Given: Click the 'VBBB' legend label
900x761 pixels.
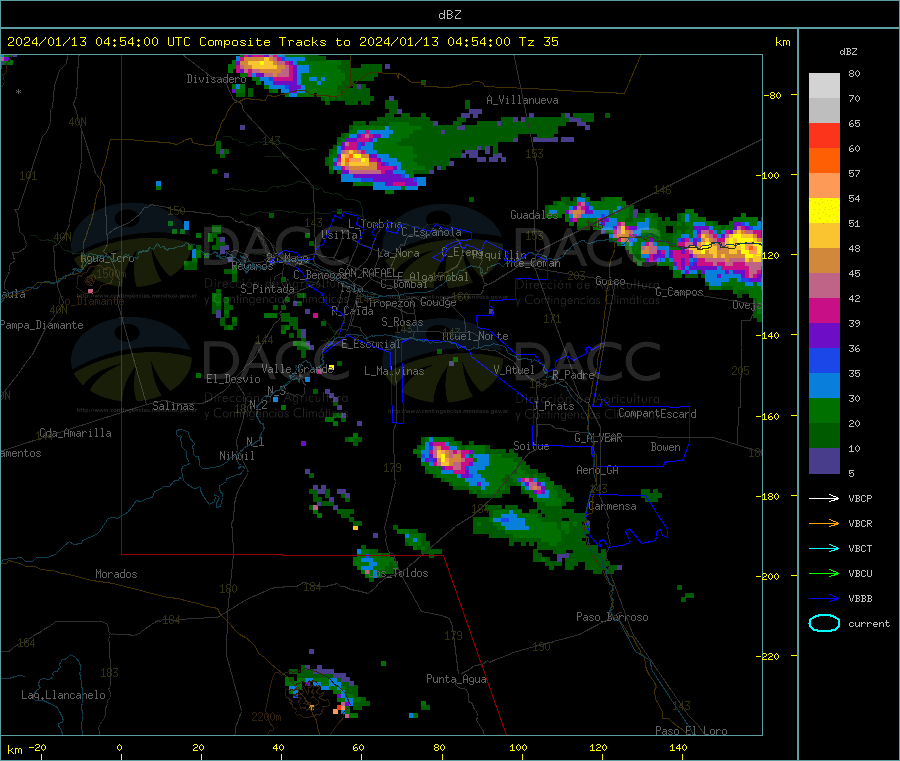Looking at the screenshot, I should click(860, 599).
